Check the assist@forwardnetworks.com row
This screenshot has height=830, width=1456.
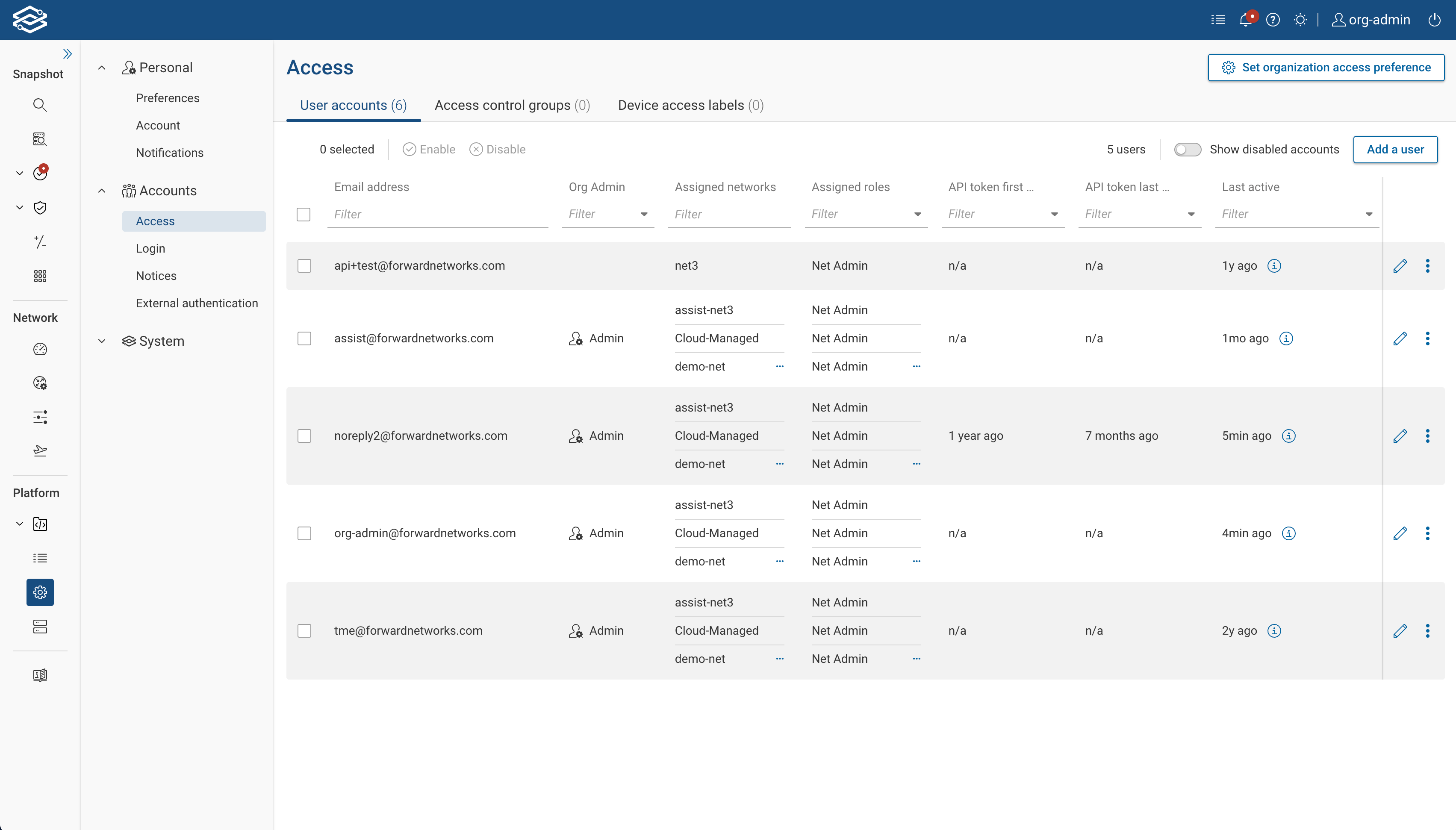[x=304, y=338]
